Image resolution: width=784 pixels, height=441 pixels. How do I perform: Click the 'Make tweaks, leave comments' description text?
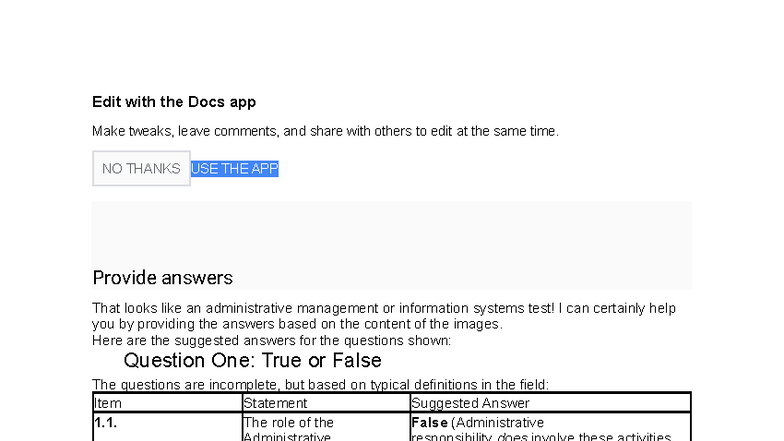[325, 132]
